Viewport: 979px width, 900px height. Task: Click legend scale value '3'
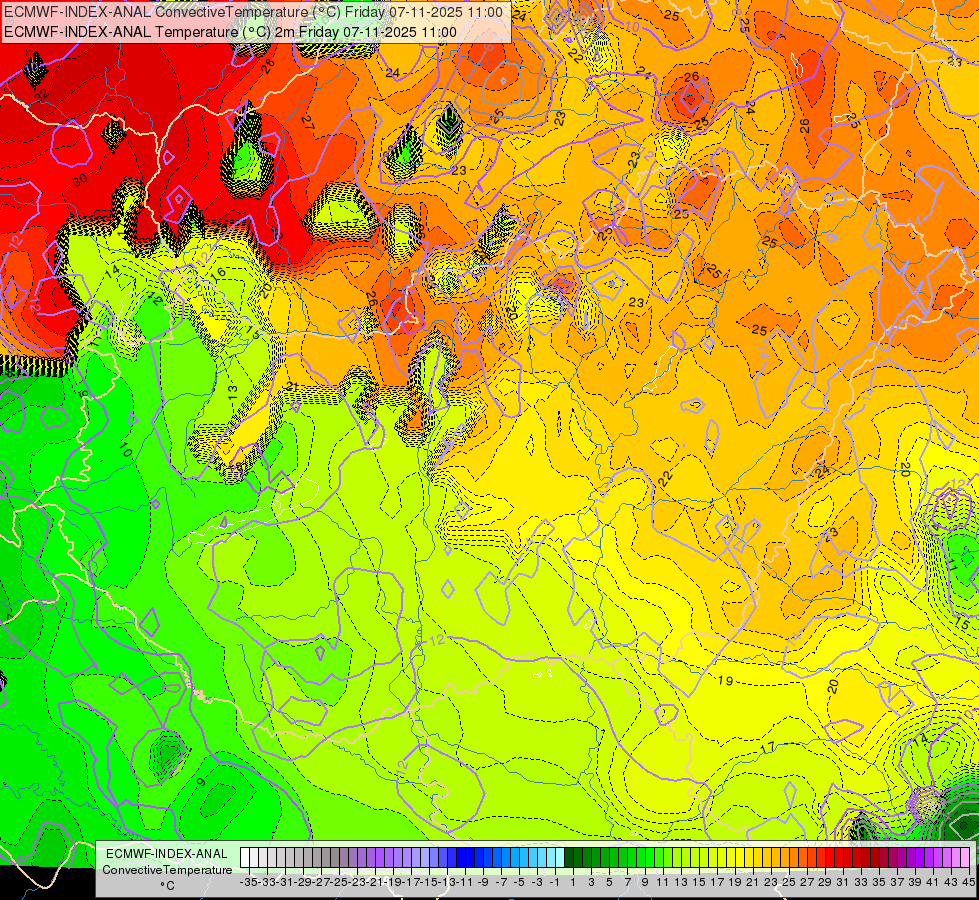click(591, 882)
